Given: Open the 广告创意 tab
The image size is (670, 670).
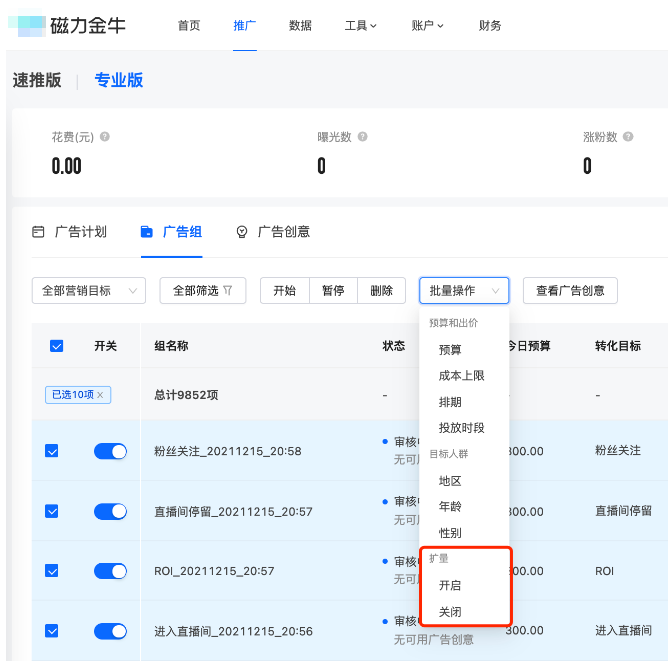Looking at the screenshot, I should pos(273,232).
